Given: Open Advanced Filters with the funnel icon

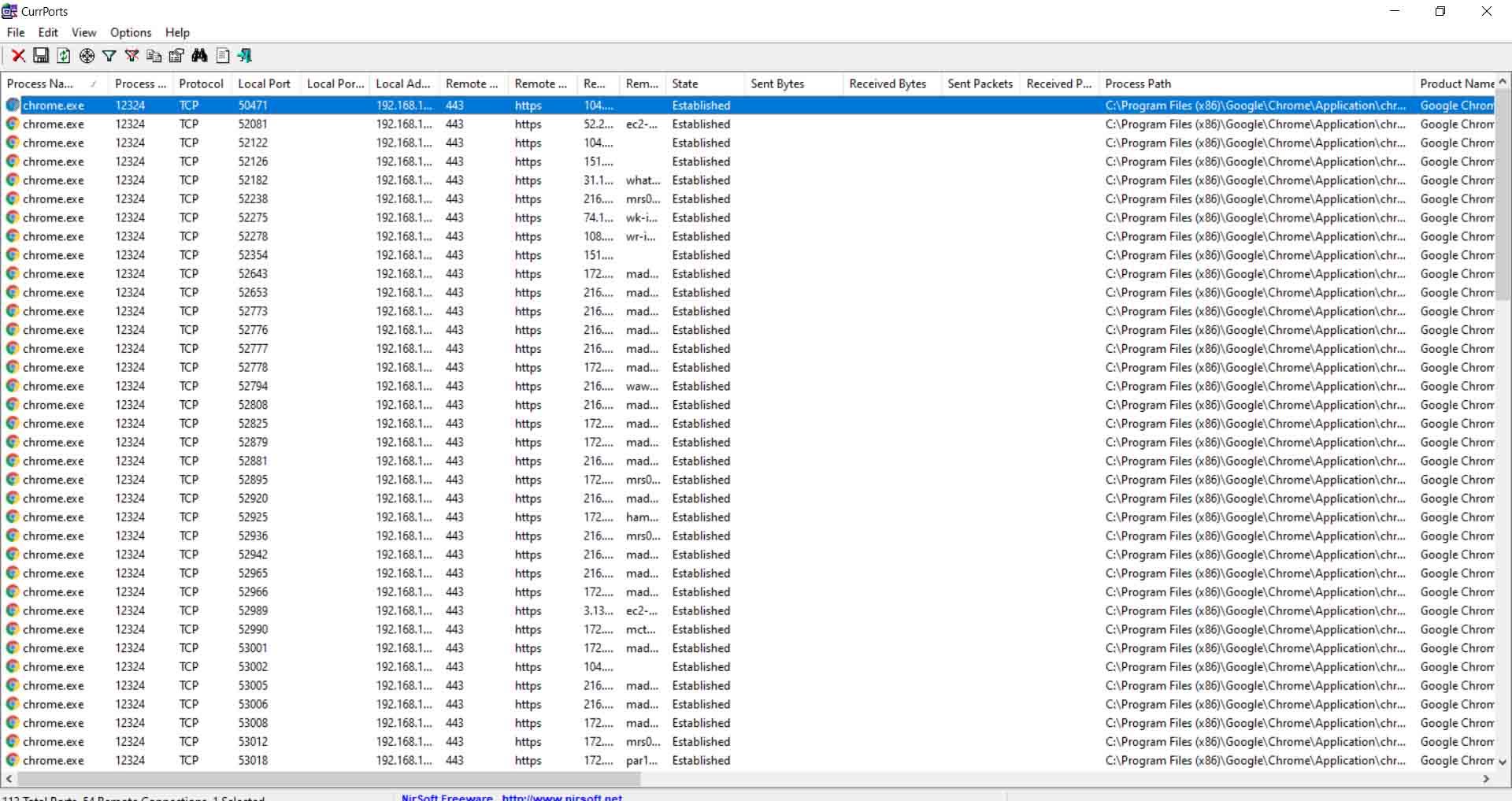Looking at the screenshot, I should point(109,55).
